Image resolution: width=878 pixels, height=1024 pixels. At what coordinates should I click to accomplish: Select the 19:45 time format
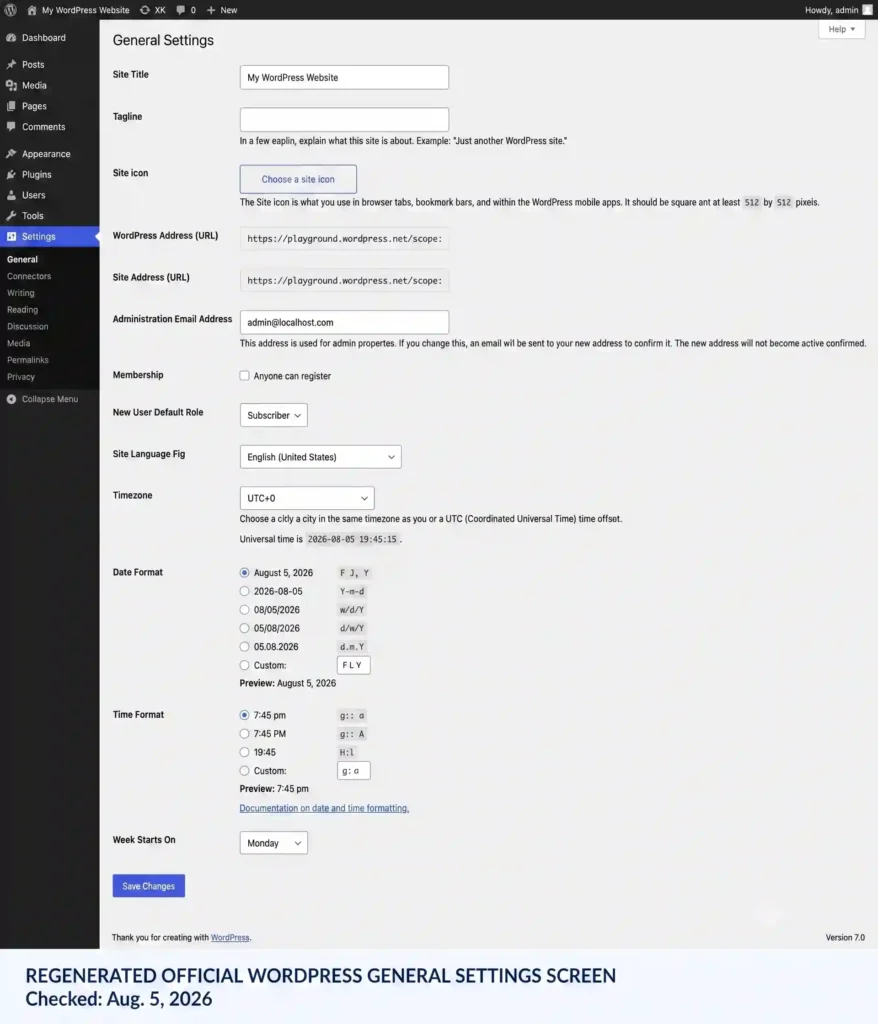[244, 752]
